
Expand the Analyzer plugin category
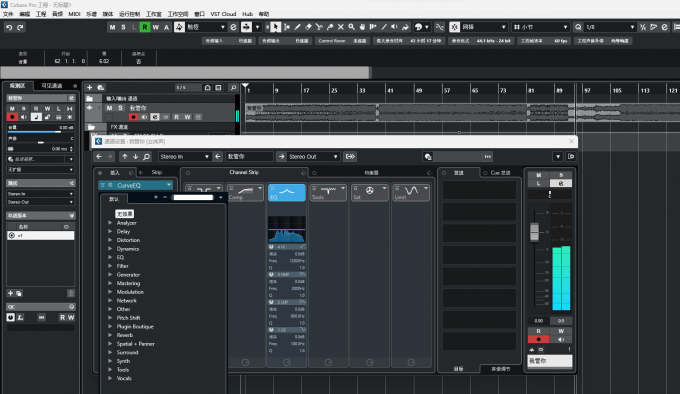click(110, 223)
